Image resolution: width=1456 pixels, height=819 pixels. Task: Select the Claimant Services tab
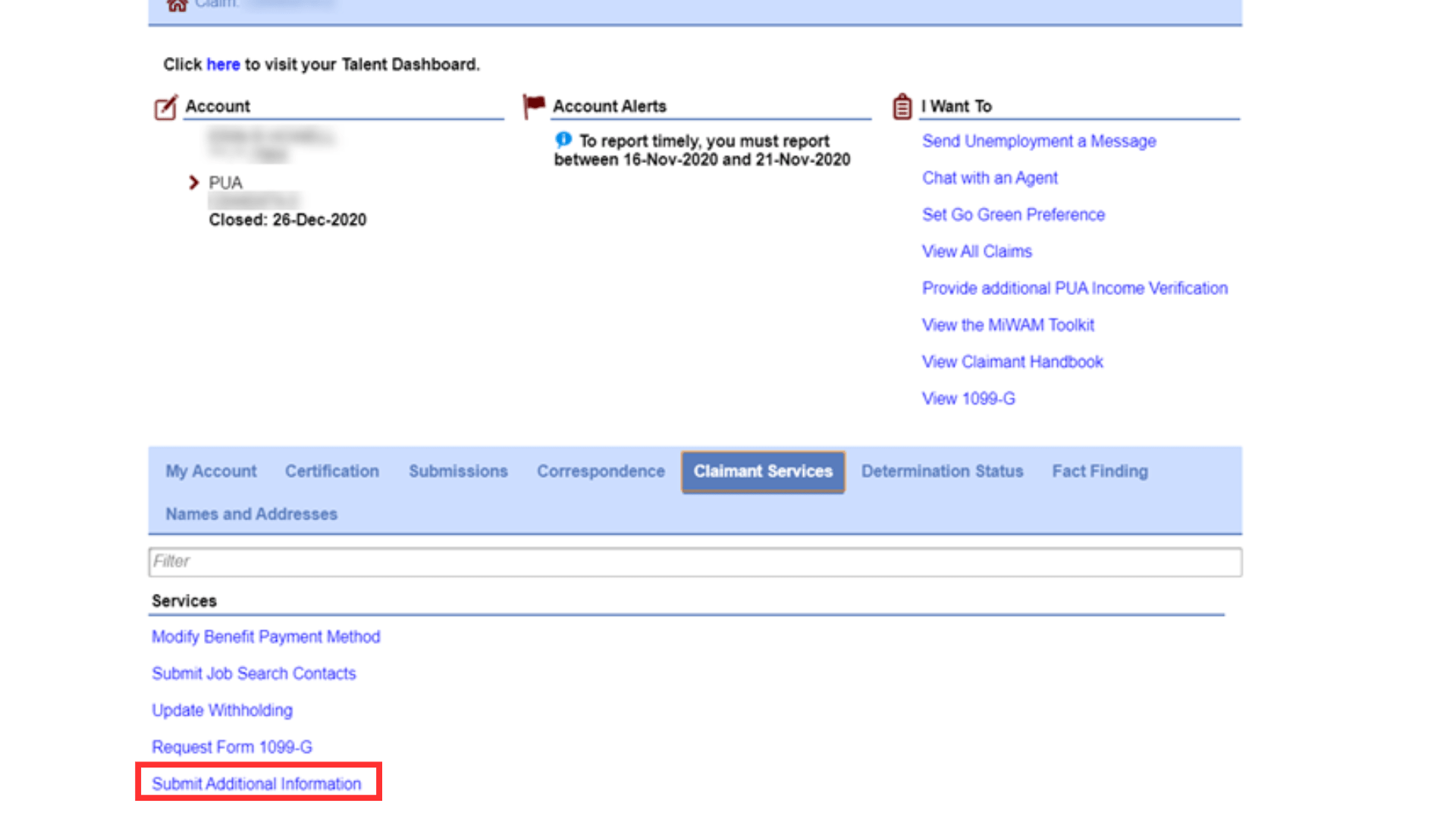click(x=763, y=472)
